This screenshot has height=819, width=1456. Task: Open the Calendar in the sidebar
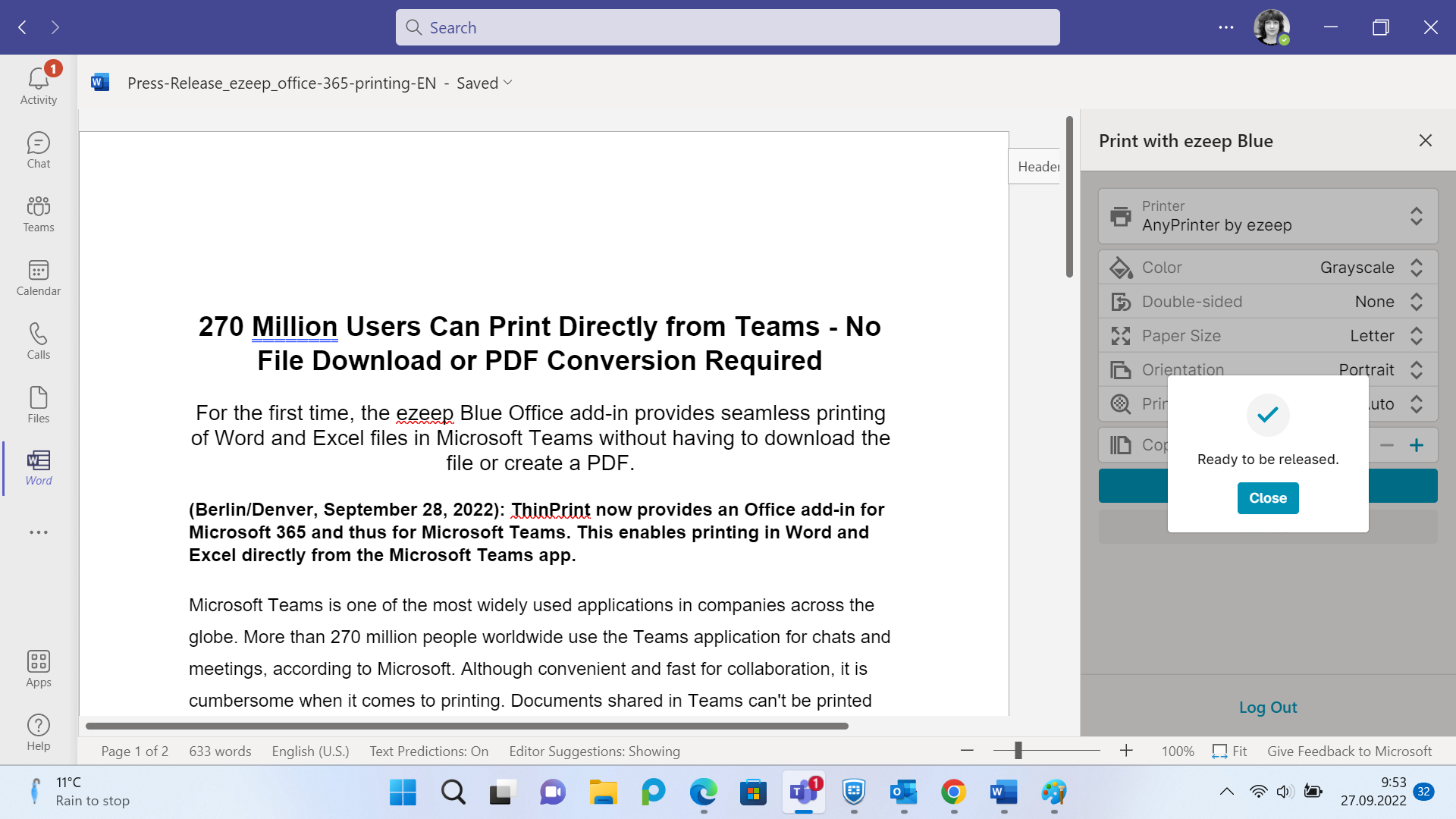pos(39,278)
